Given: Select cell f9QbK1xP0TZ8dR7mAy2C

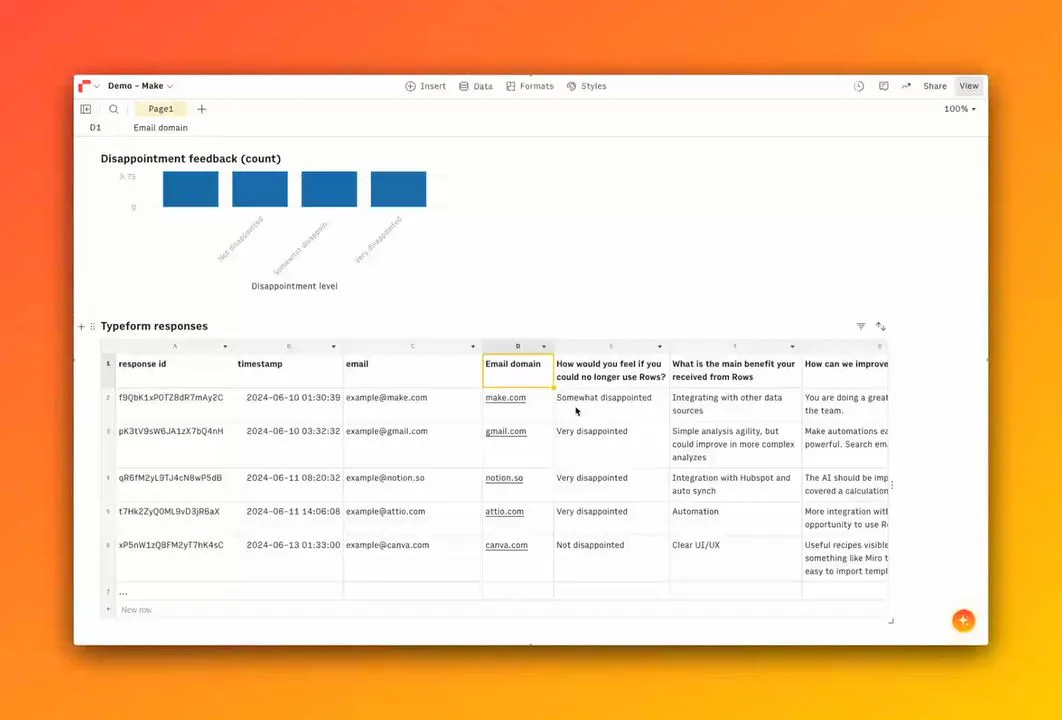Looking at the screenshot, I should [174, 404].
